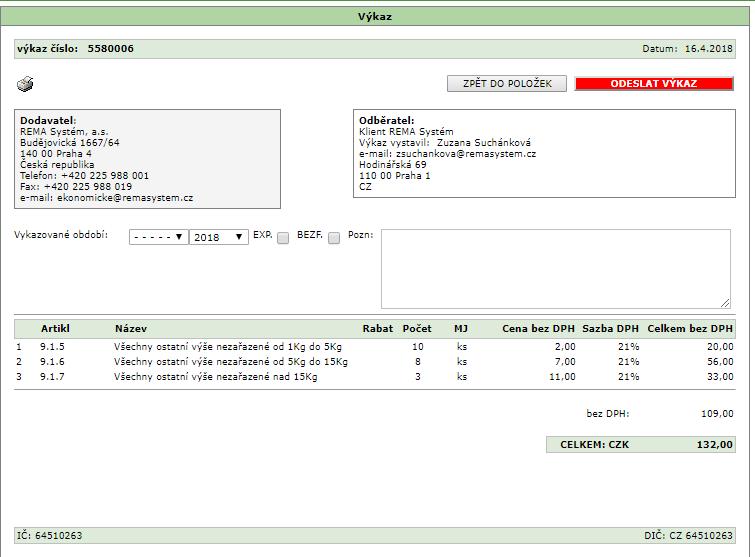Select supplier name REMA Systém, a.s.

pos(64,132)
